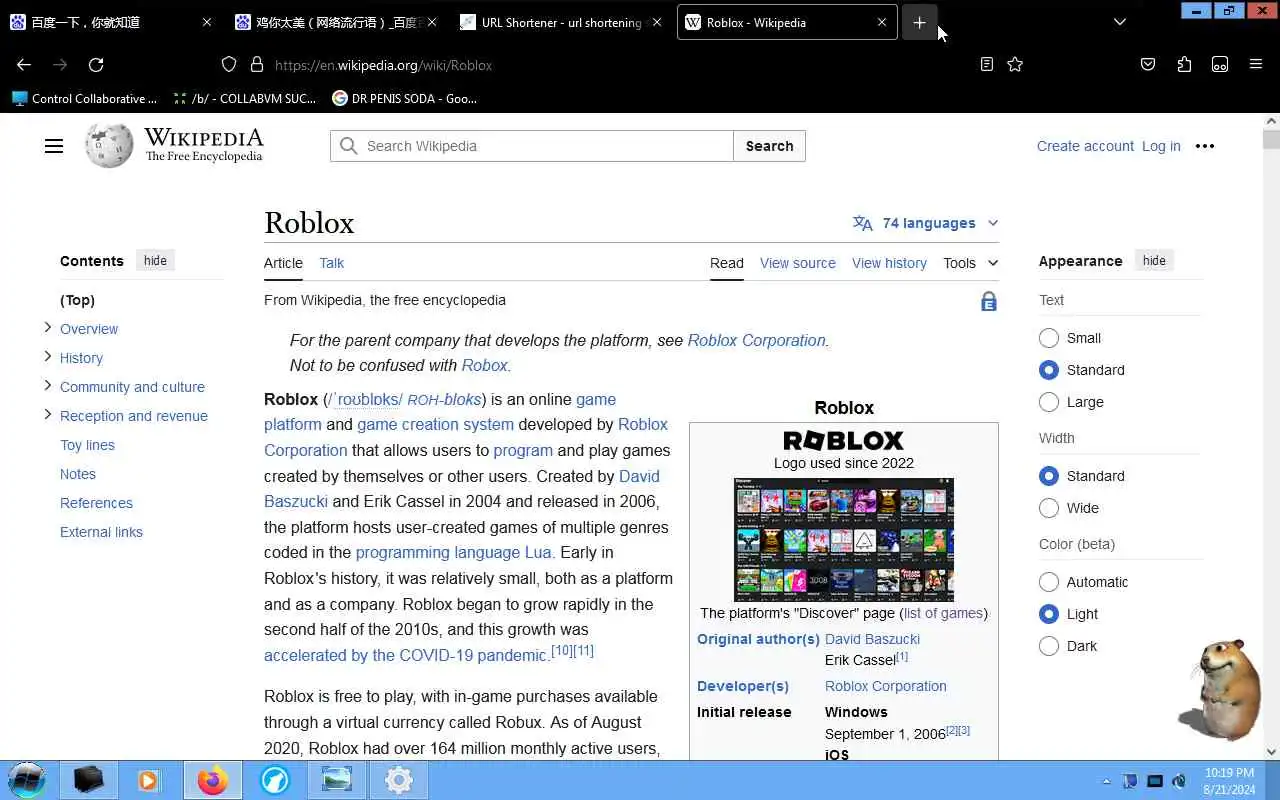Expand the History contents section
The width and height of the screenshot is (1280, 800).
(48, 357)
